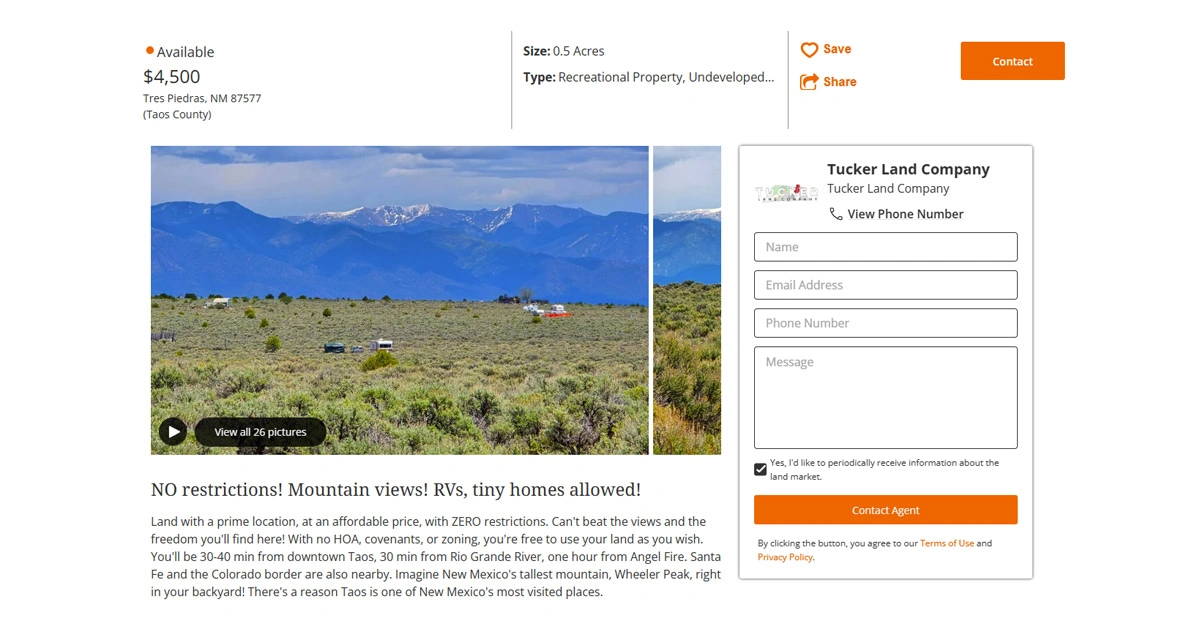Viewport: 1202px width, 634px height.
Task: Open the Privacy Policy link
Action: coord(785,557)
